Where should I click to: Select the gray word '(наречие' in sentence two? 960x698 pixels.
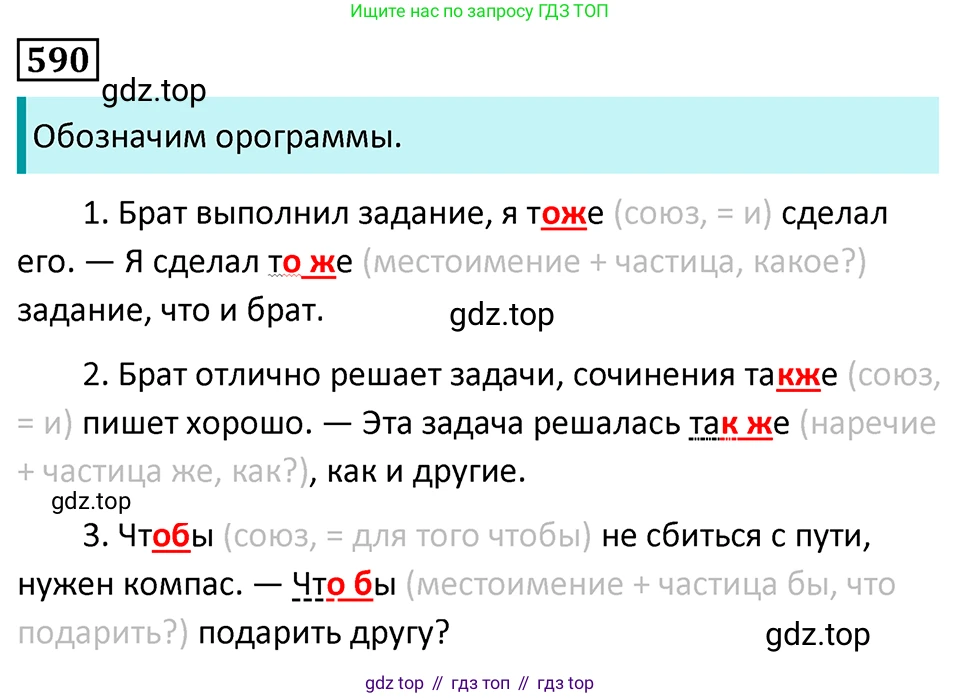(x=868, y=424)
